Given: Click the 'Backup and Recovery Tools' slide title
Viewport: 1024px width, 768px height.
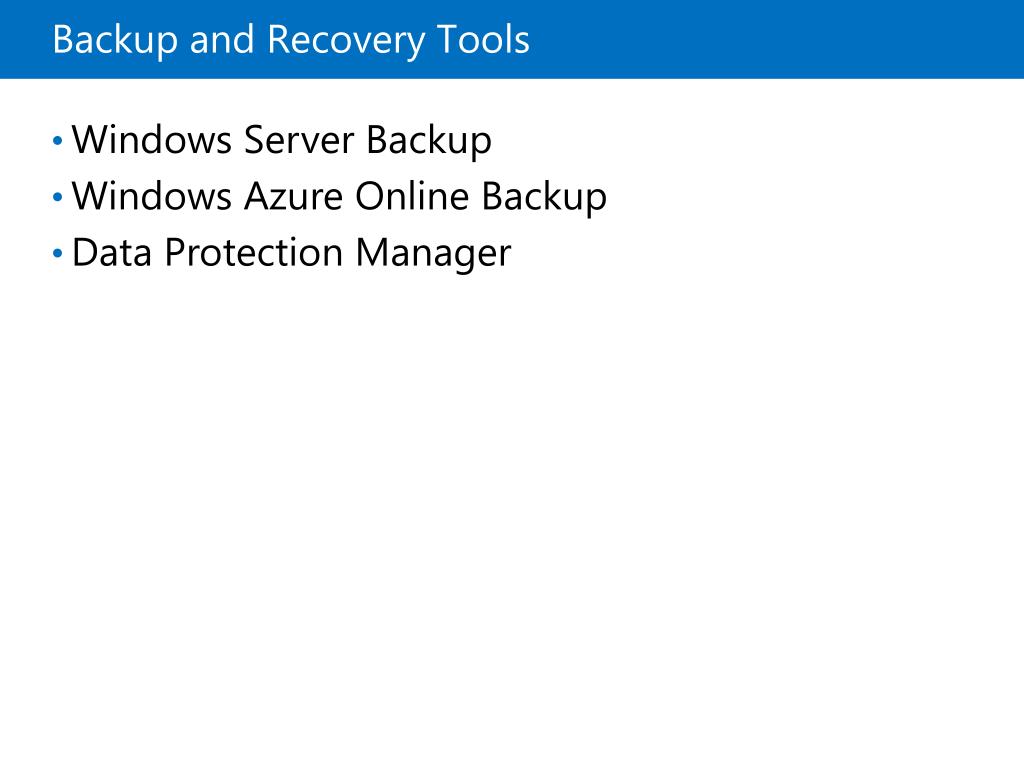Looking at the screenshot, I should tap(291, 40).
